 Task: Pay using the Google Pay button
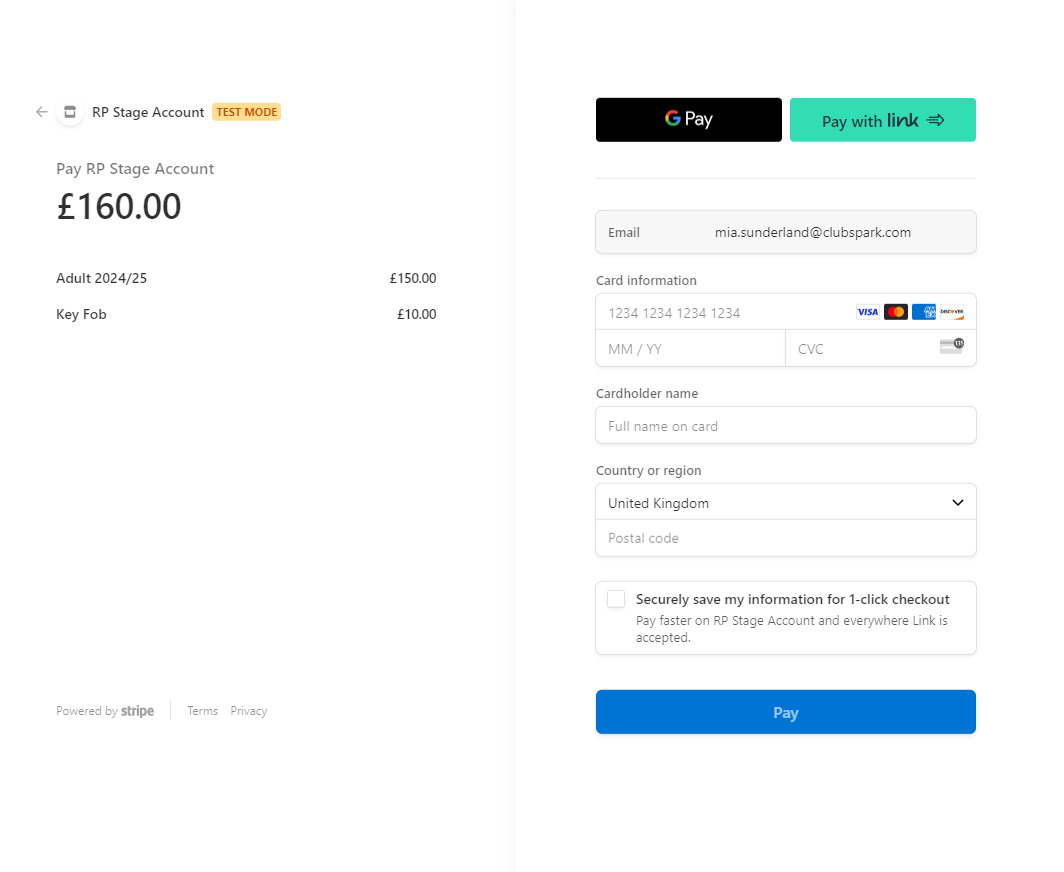[689, 120]
